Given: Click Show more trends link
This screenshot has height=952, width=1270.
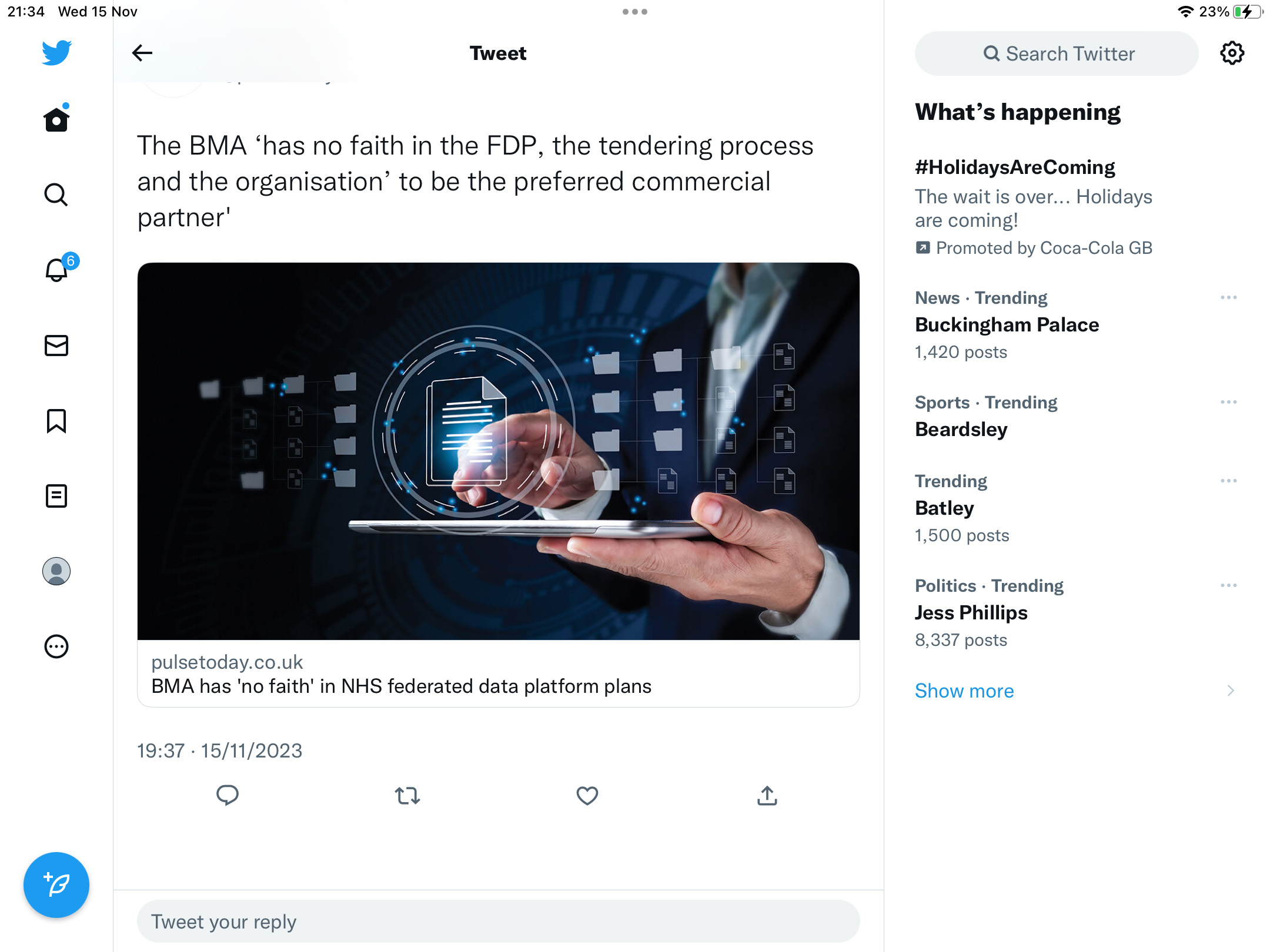Looking at the screenshot, I should click(964, 690).
